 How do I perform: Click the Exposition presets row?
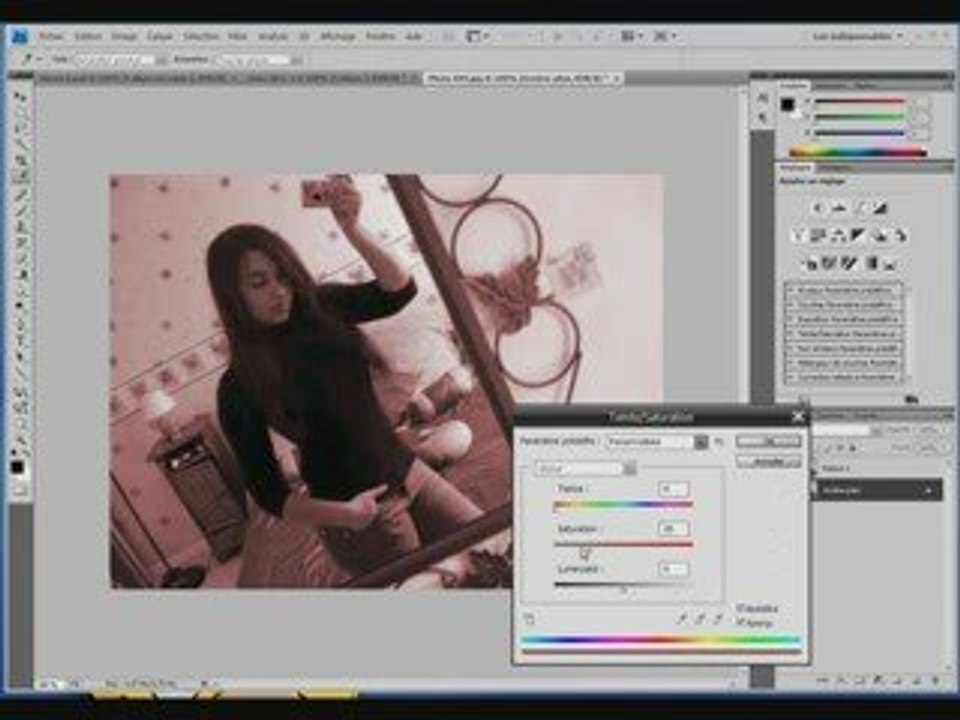coord(844,319)
